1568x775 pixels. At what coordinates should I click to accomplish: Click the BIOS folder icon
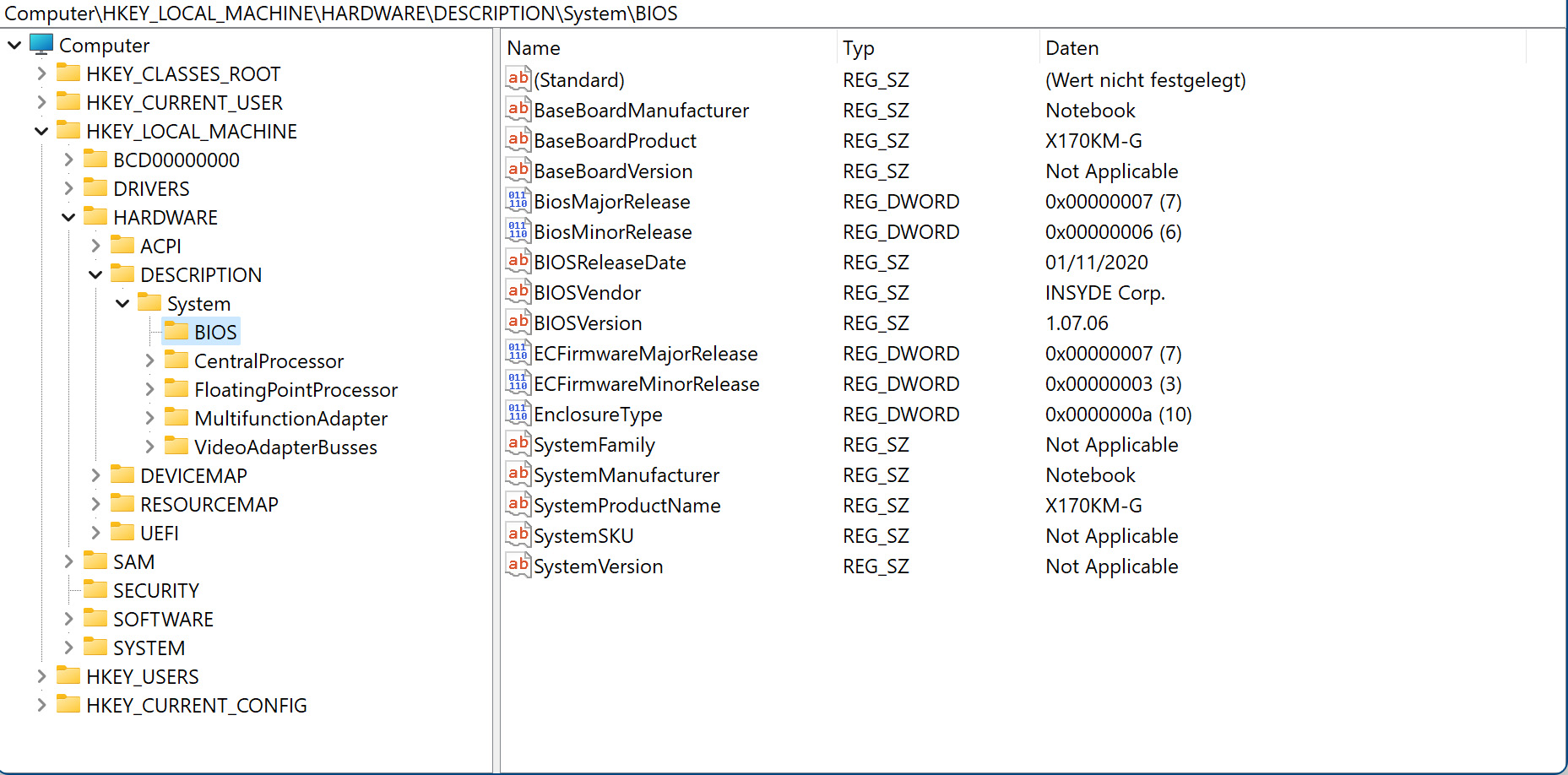176,331
